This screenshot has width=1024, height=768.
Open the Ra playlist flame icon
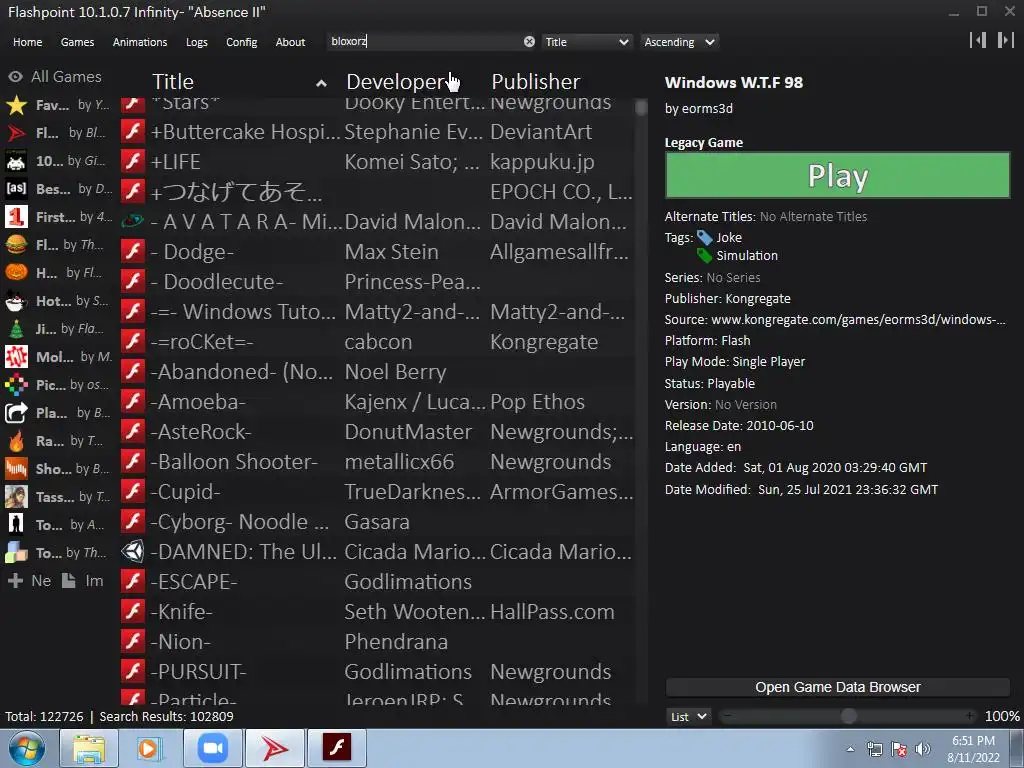16,441
